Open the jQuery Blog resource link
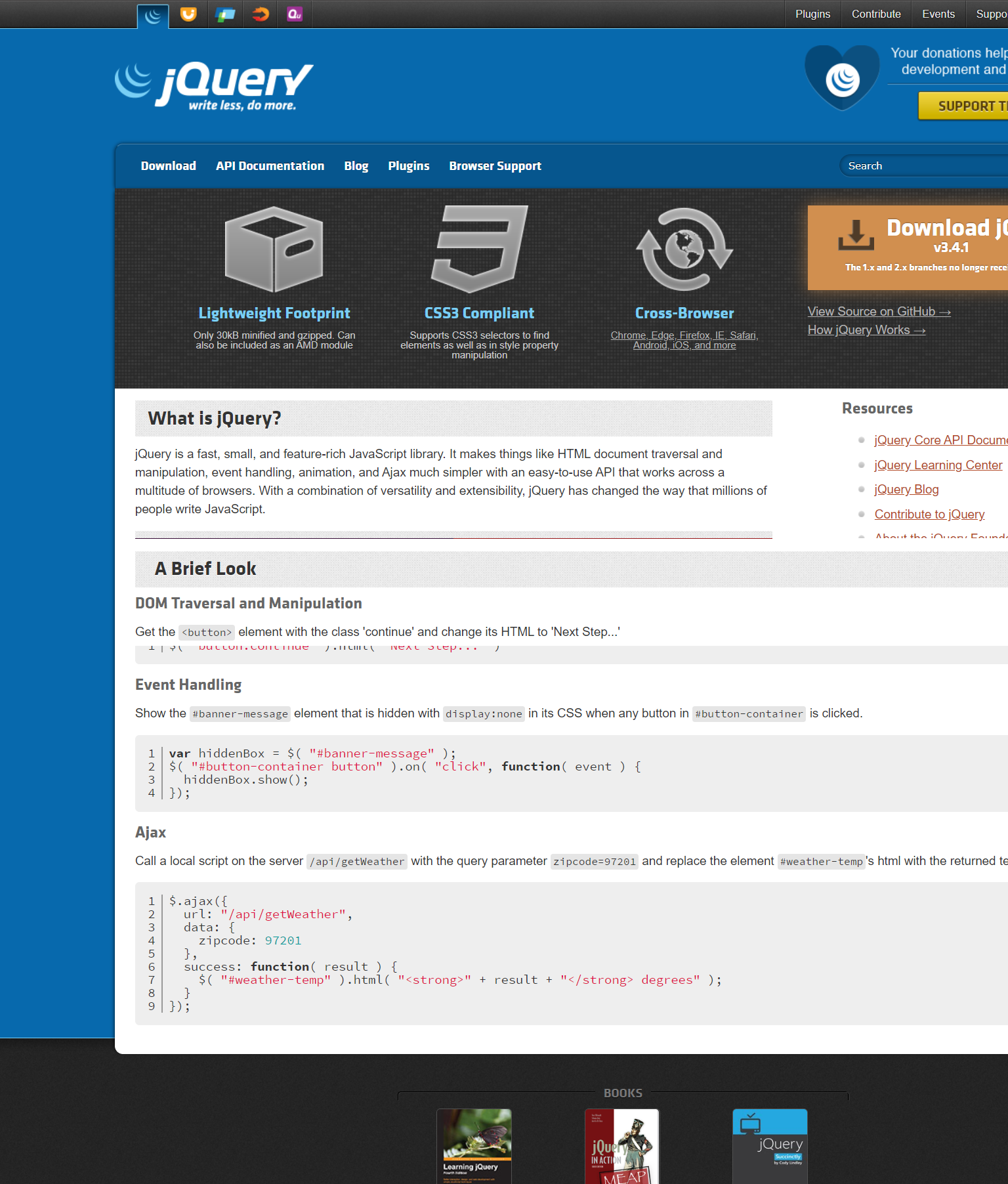1008x1184 pixels. [x=907, y=490]
